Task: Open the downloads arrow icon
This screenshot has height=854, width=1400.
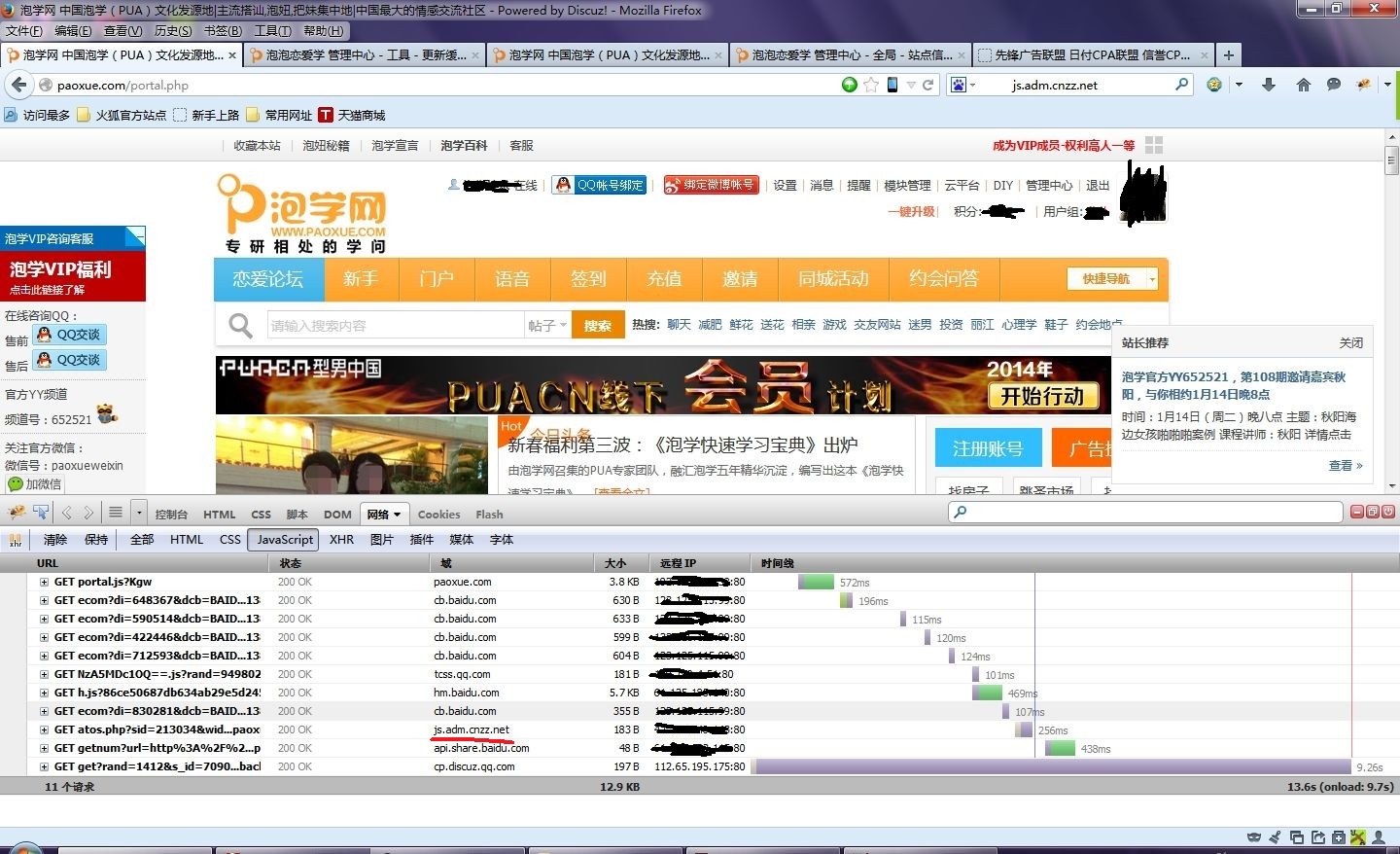Action: tap(1269, 85)
